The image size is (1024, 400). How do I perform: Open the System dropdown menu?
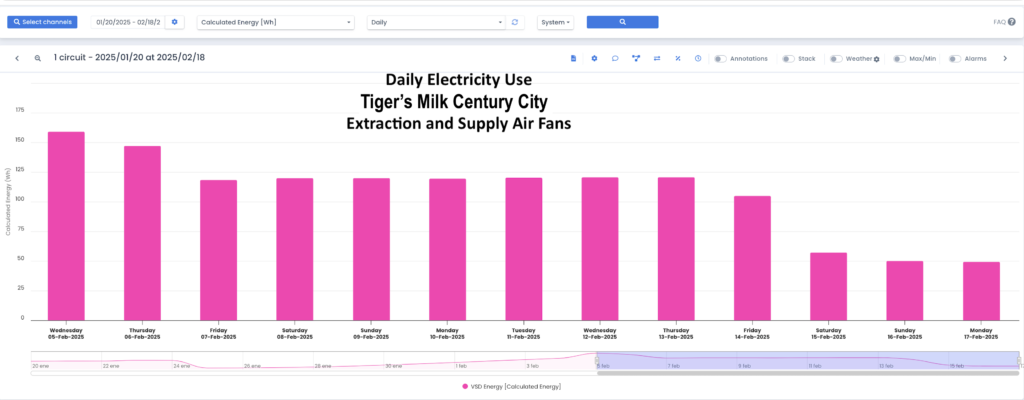point(556,22)
